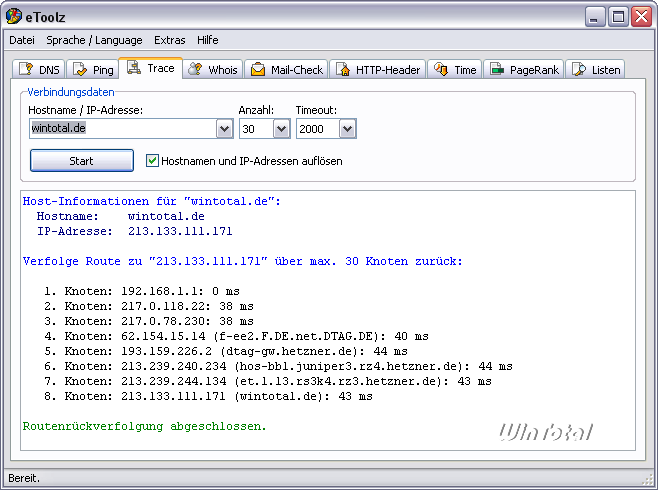Screen dimensions: 658x490
Task: Click the Mail-Check envelope icon
Action: (258, 69)
